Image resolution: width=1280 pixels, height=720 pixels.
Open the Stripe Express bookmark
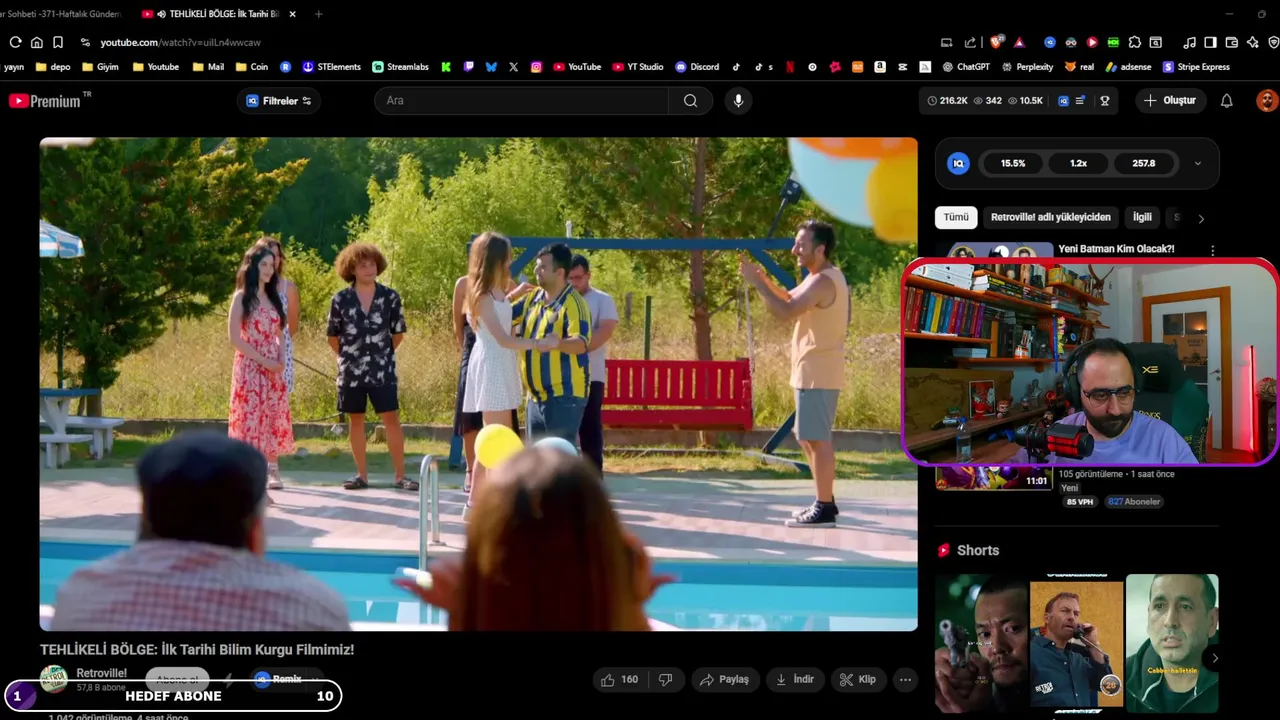click(x=1195, y=67)
